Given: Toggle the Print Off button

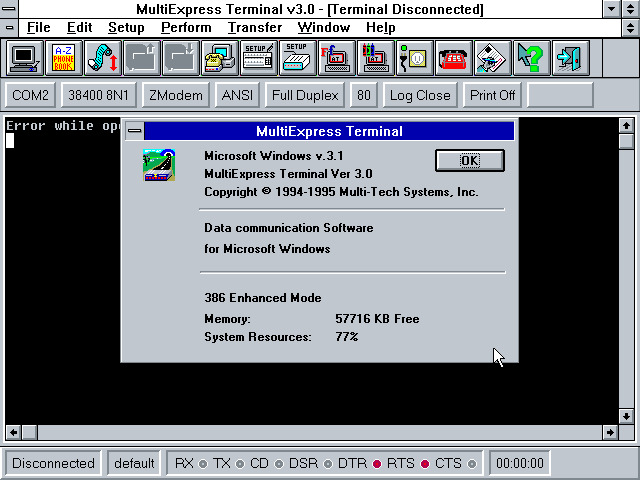Looking at the screenshot, I should (492, 95).
